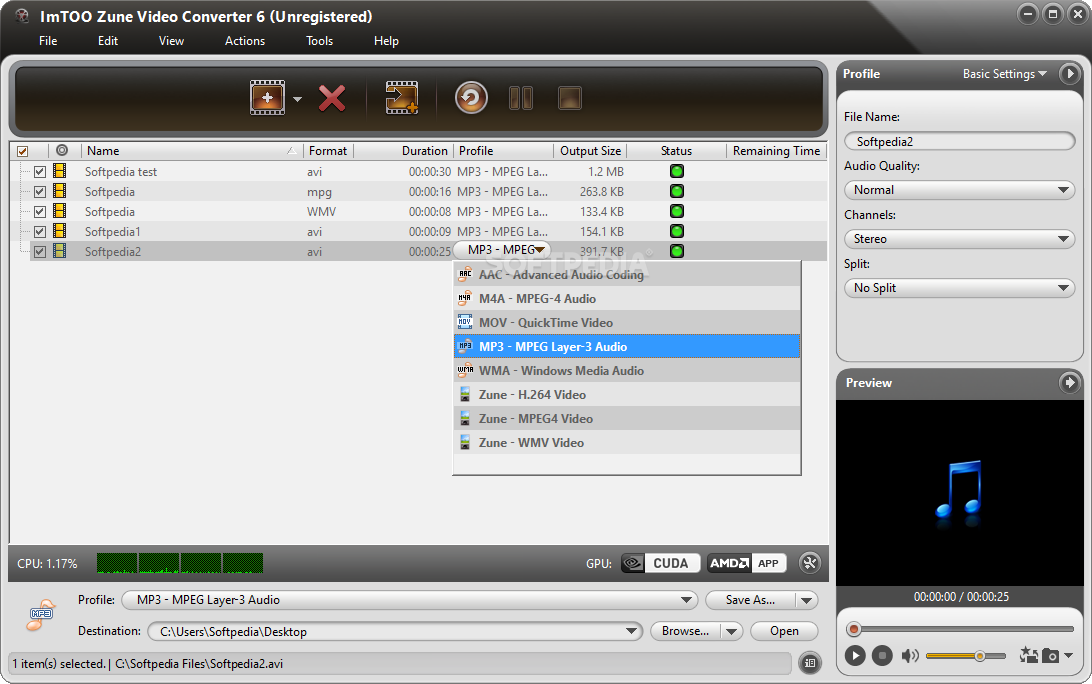
Task: Toggle the select-all header checkbox
Action: pos(22,151)
